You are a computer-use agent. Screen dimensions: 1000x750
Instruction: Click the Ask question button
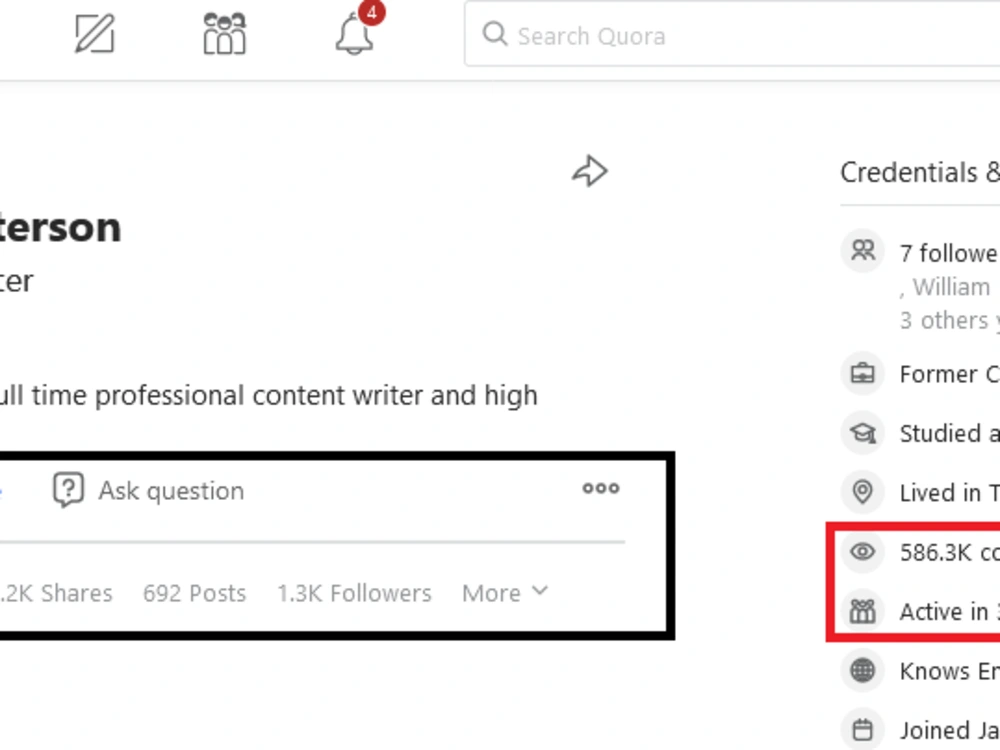(x=148, y=490)
